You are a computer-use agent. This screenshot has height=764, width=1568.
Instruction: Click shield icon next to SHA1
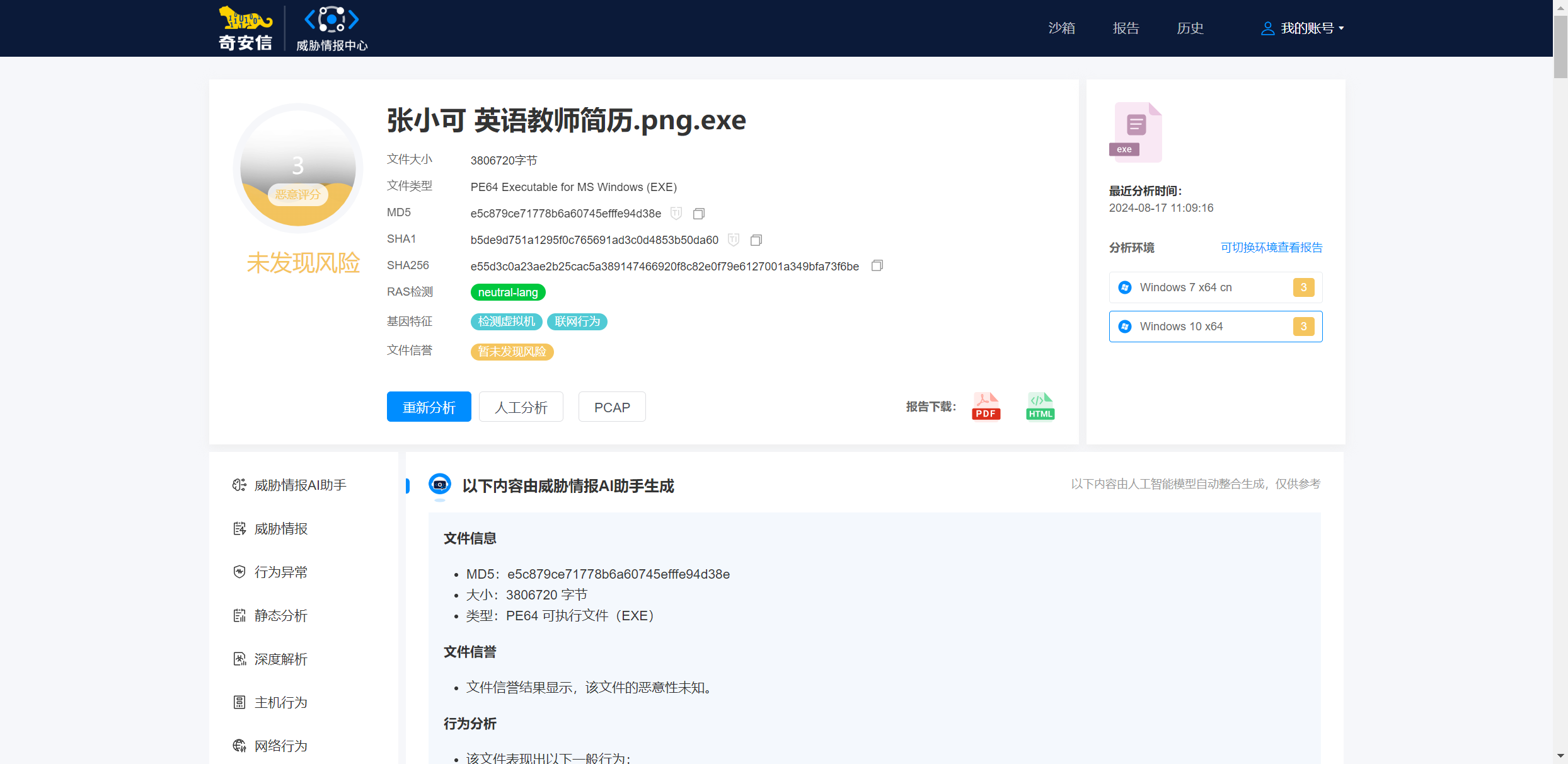pos(734,240)
